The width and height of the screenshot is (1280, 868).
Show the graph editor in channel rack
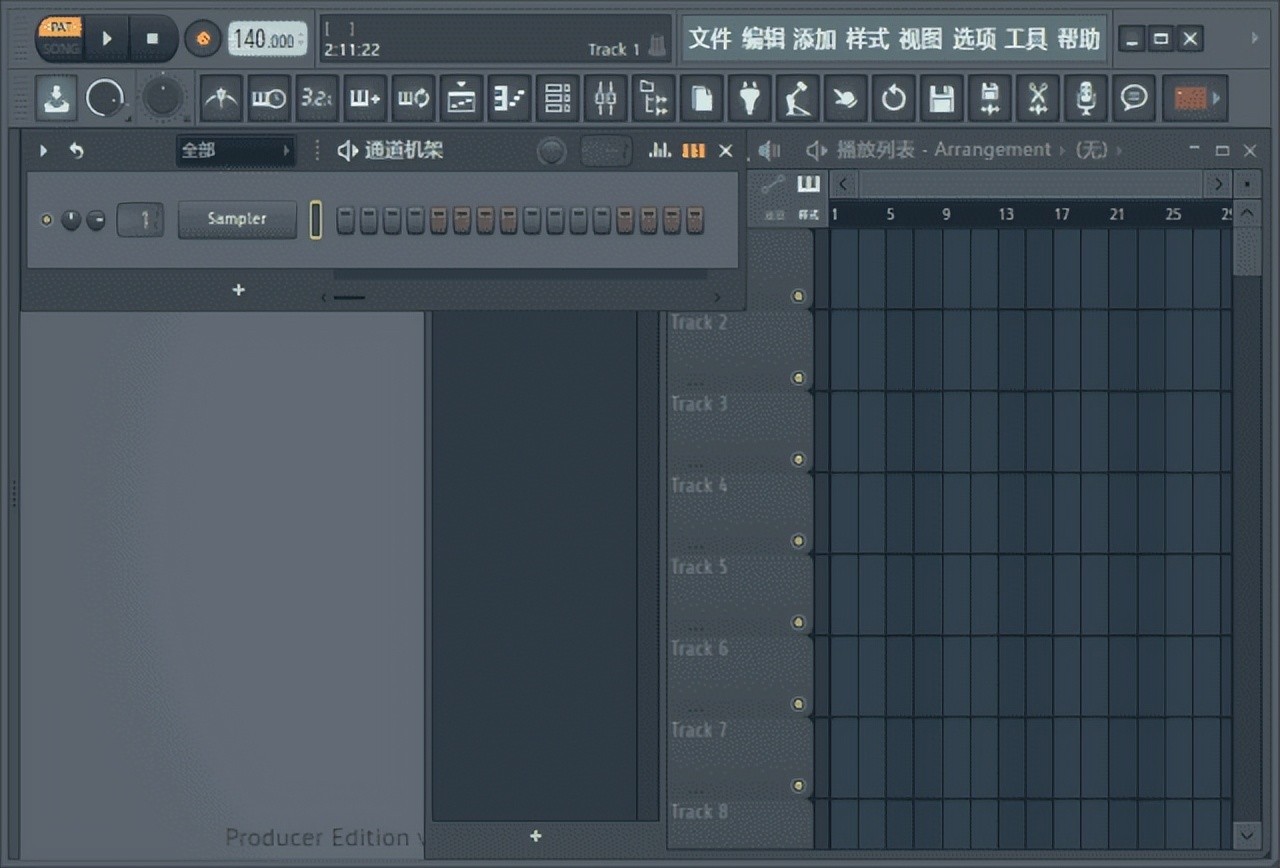[660, 151]
